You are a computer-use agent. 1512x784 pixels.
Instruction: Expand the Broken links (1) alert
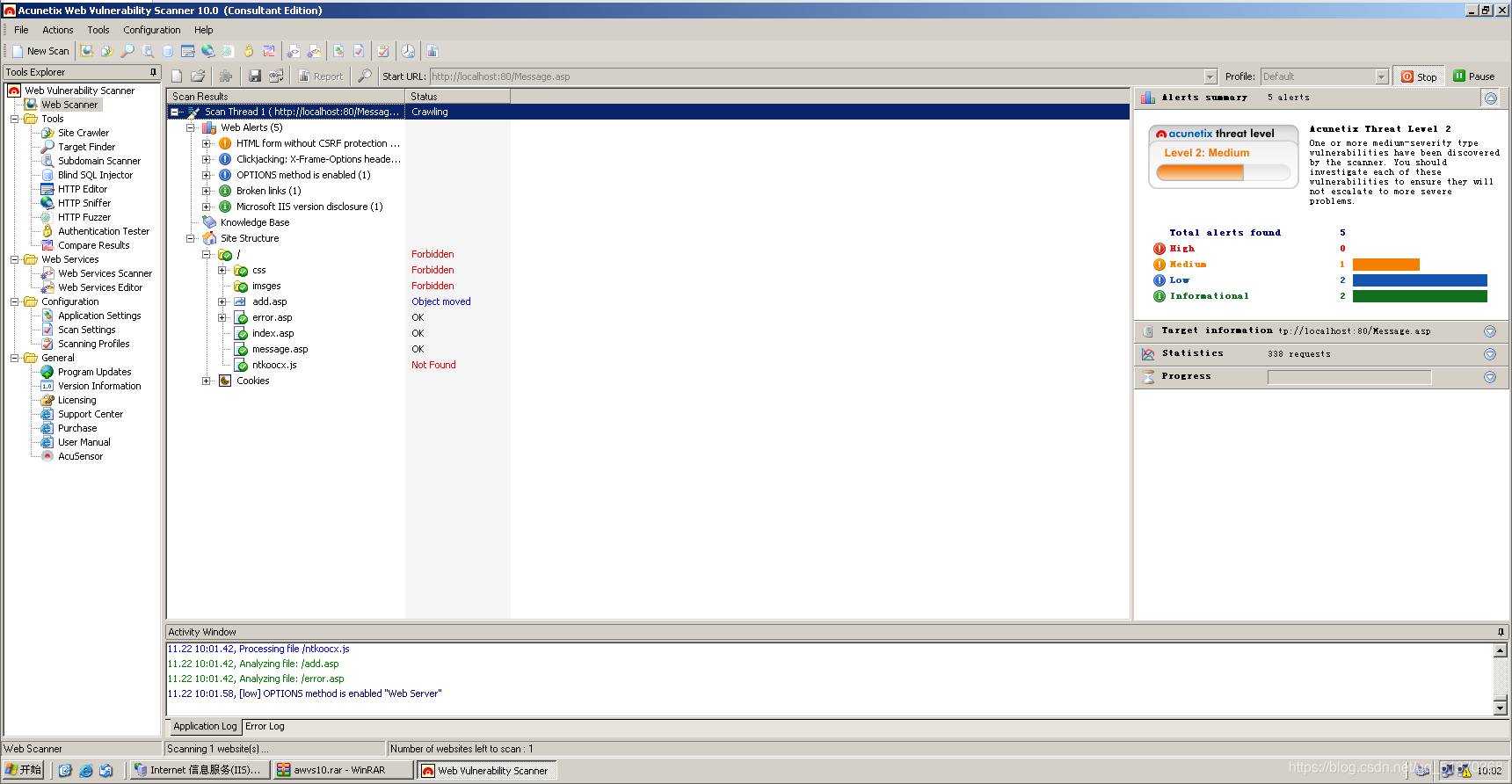click(206, 191)
